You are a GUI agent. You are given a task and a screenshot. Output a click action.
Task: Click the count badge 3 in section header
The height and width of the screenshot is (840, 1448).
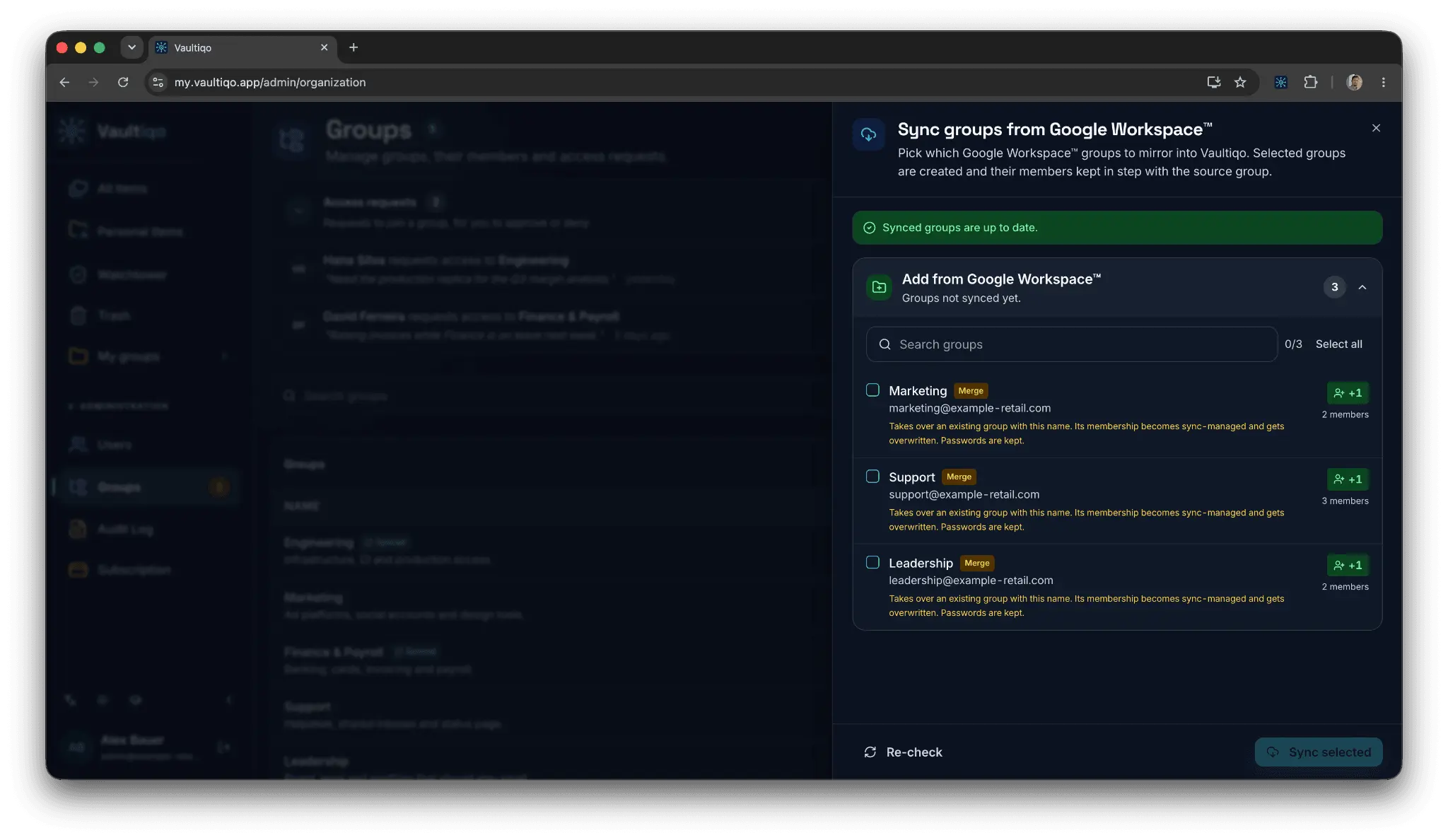(x=1334, y=287)
